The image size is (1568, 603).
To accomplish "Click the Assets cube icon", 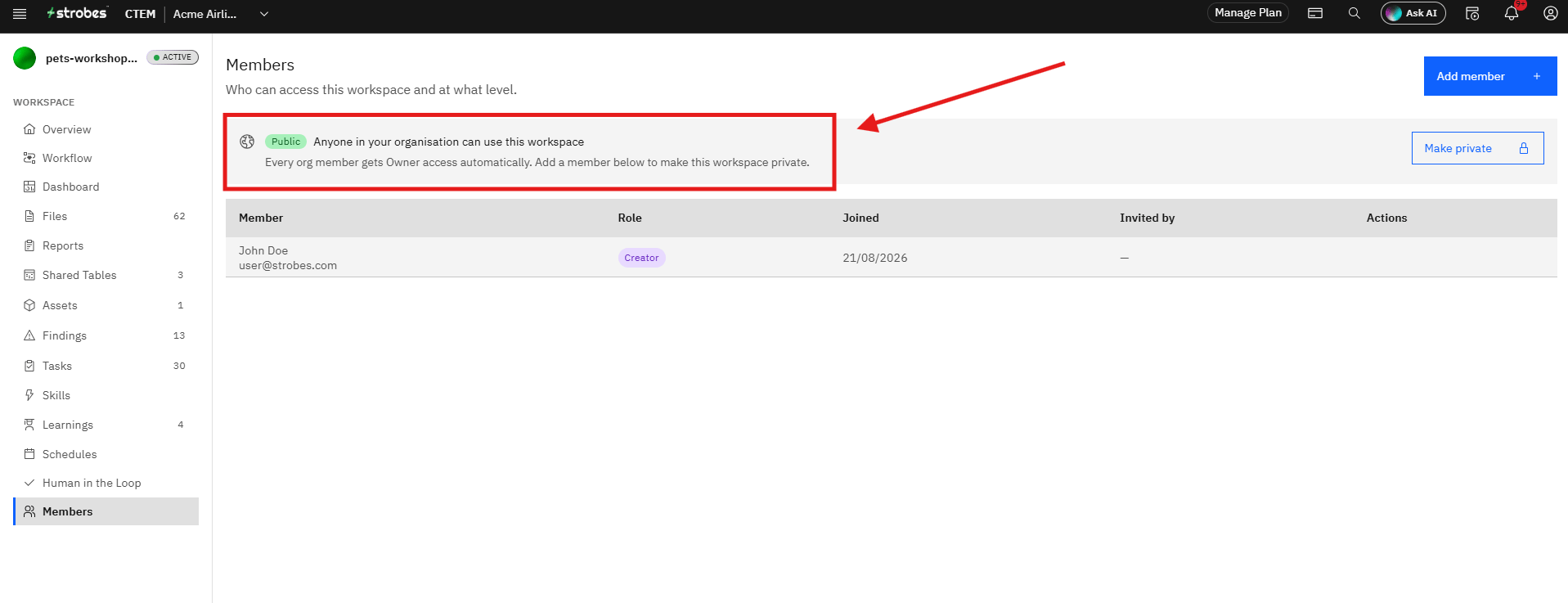I will coord(29,305).
